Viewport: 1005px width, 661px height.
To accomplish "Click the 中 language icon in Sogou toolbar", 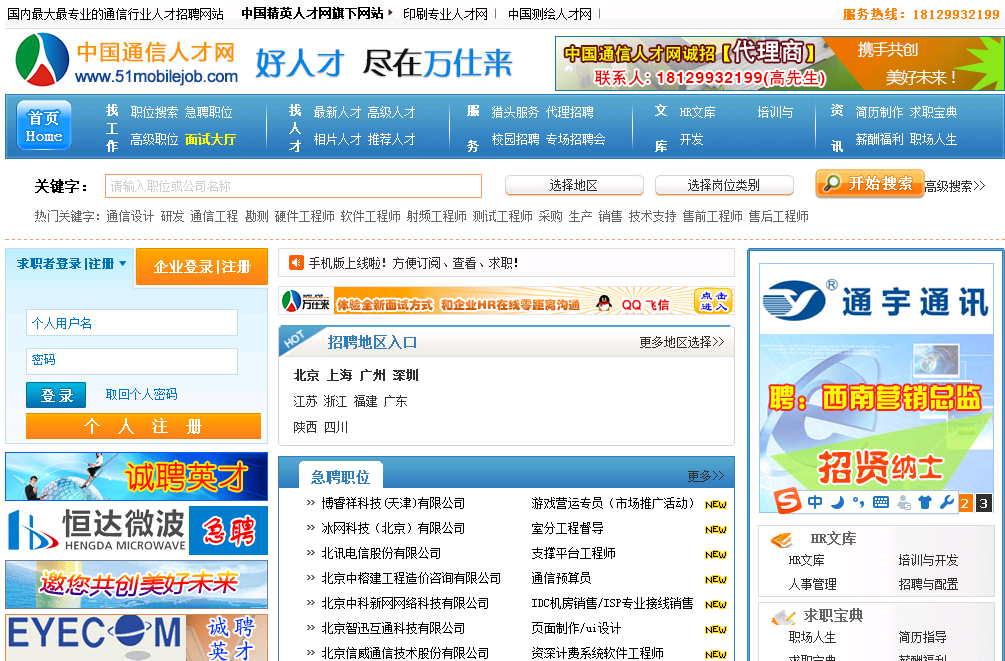I will pos(815,502).
